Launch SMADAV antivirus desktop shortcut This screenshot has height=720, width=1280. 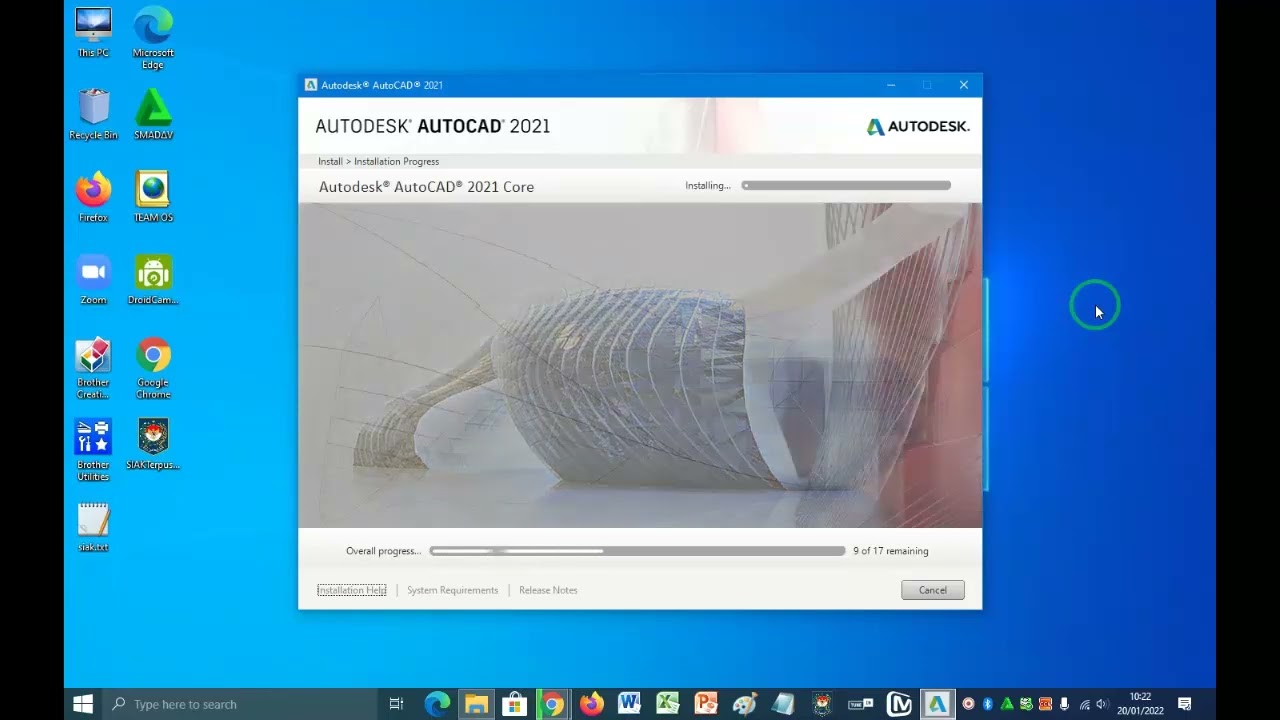(153, 114)
